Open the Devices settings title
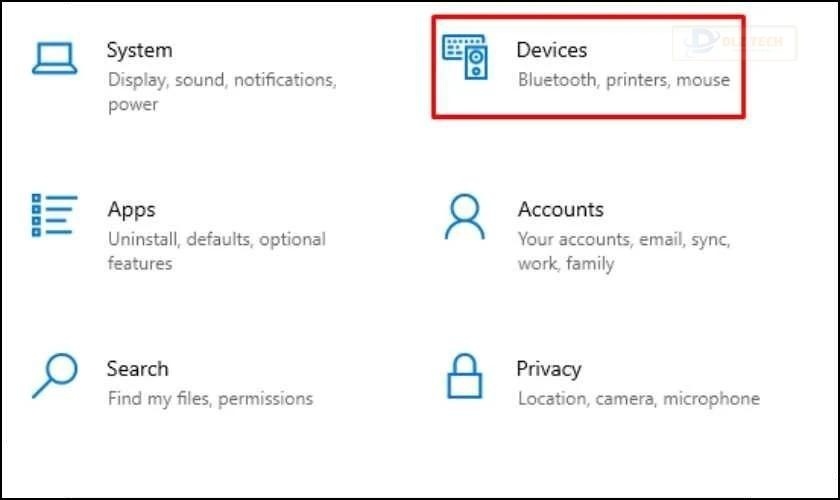The image size is (840, 500). click(x=552, y=50)
